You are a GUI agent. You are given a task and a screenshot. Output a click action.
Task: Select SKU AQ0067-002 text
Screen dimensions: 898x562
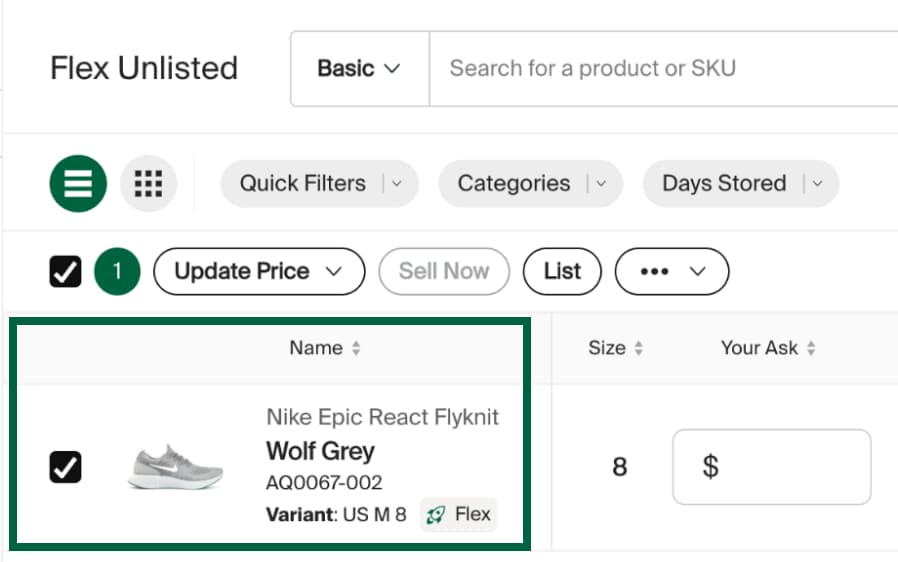pos(324,483)
